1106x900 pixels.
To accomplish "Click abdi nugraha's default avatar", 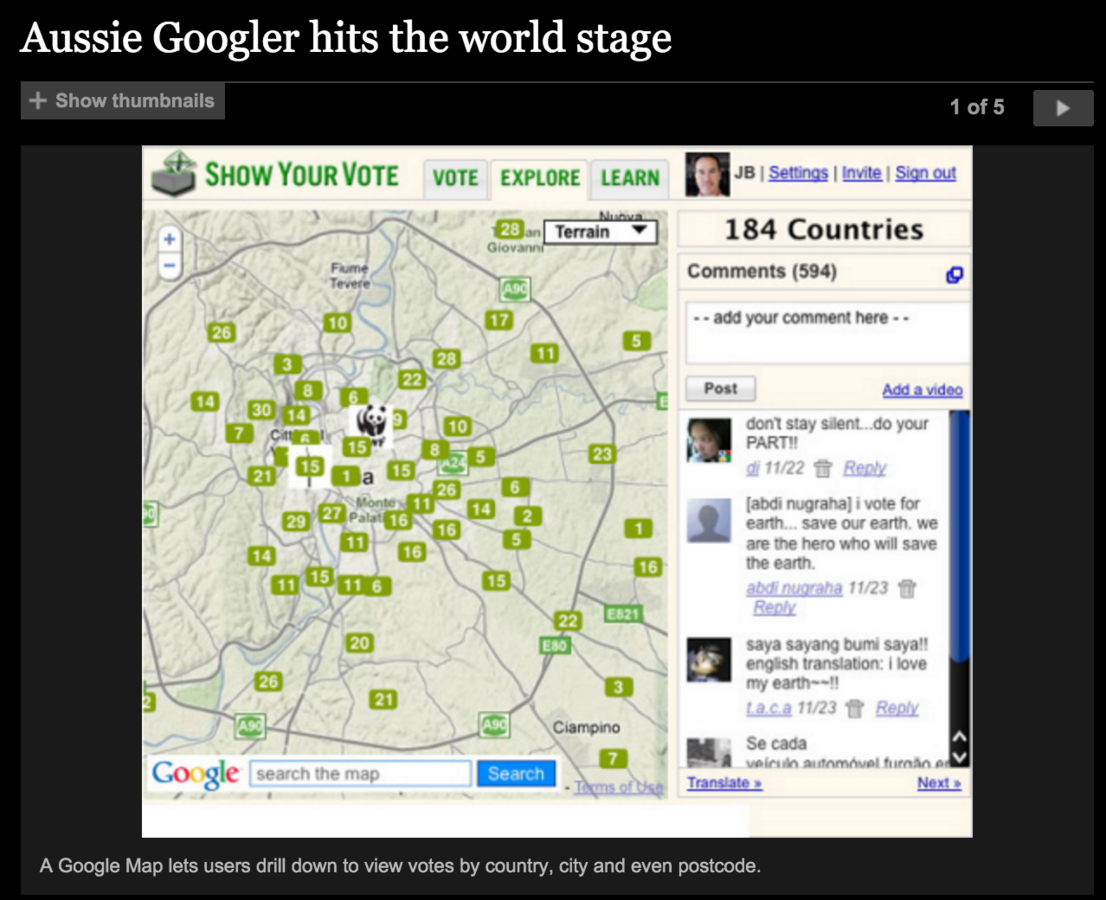I will pos(709,521).
